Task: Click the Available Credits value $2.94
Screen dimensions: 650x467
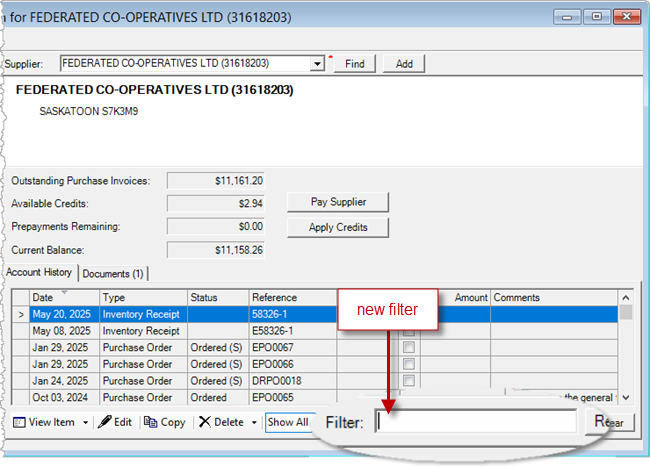Action: 216,203
